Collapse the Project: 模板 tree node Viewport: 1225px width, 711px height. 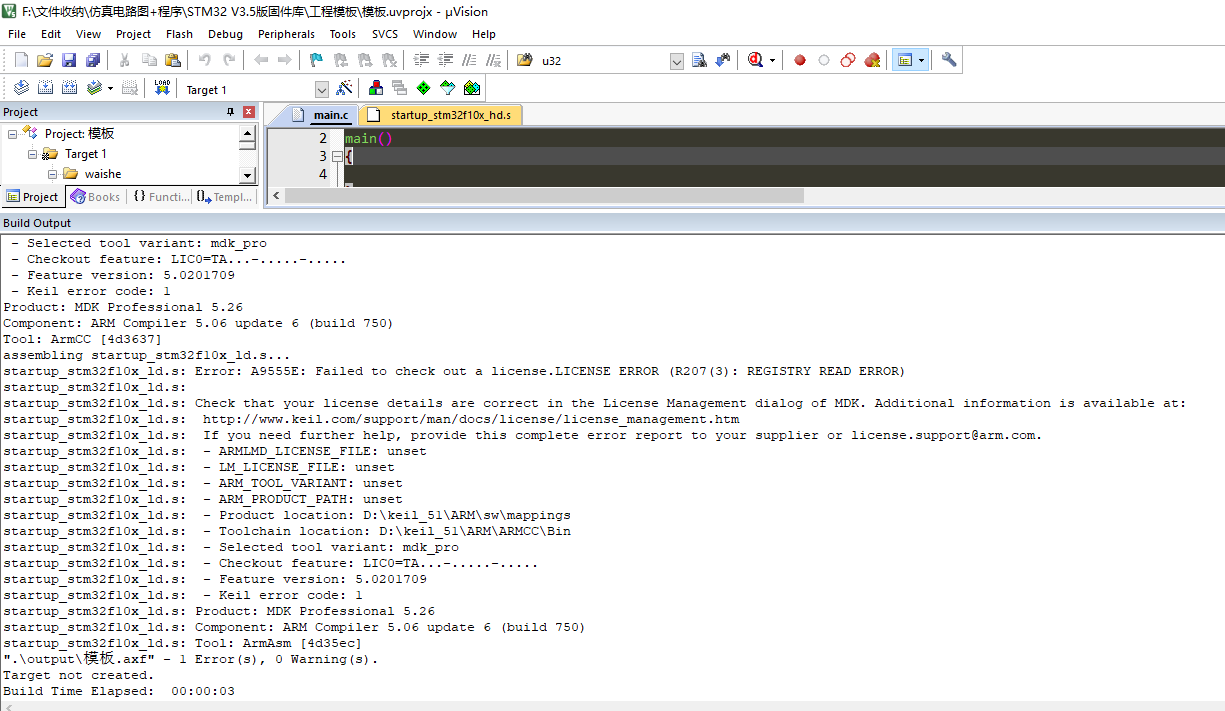pos(12,134)
